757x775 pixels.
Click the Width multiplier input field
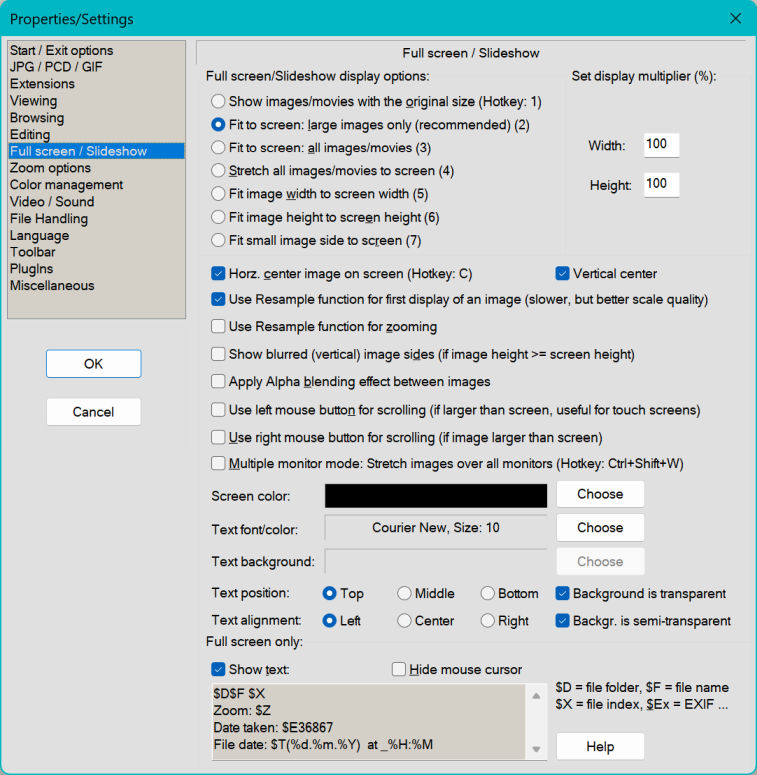(661, 145)
